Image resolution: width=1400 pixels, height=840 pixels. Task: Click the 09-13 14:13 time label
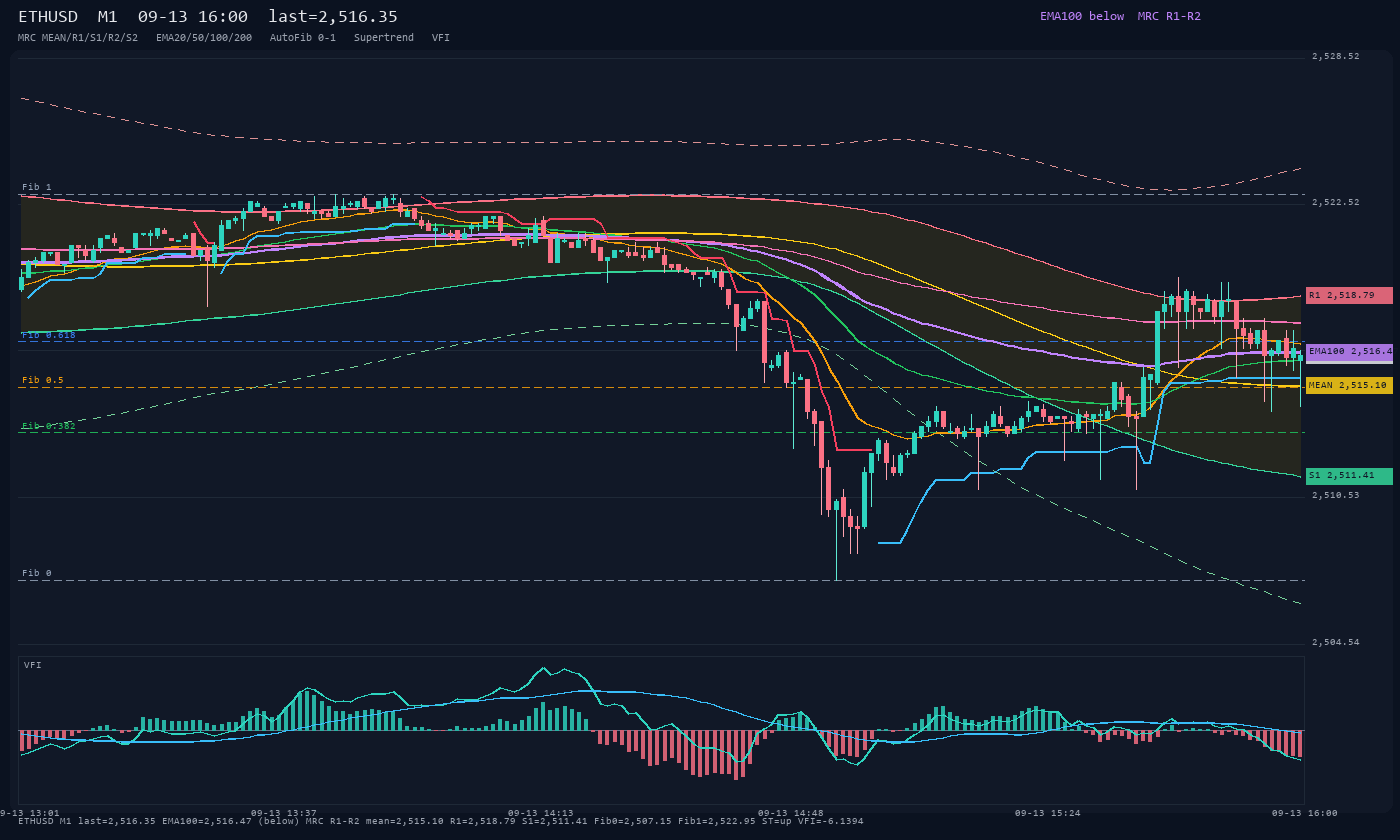pyautogui.click(x=541, y=813)
